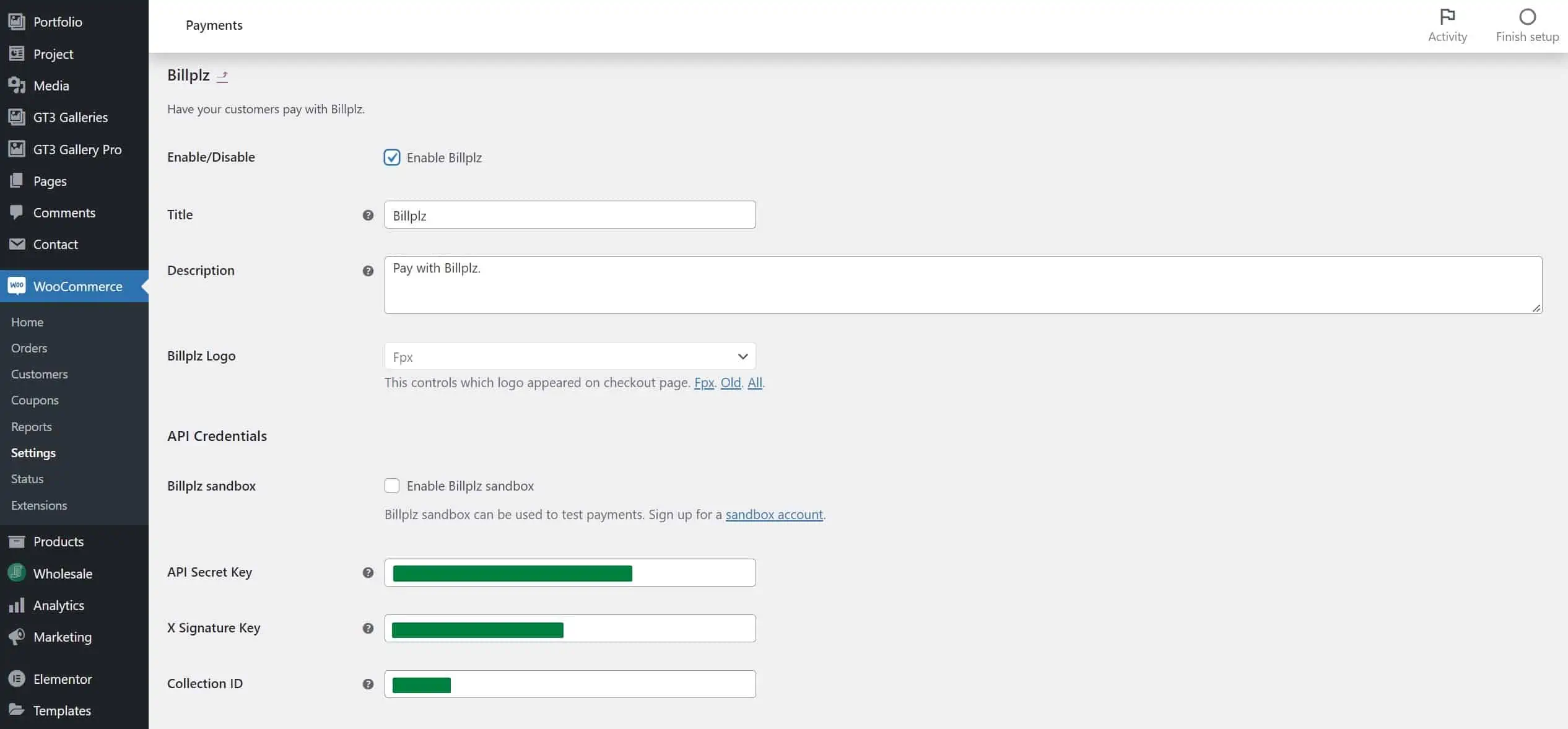Follow the Fpx logo link
This screenshot has height=729, width=1568.
coord(704,383)
